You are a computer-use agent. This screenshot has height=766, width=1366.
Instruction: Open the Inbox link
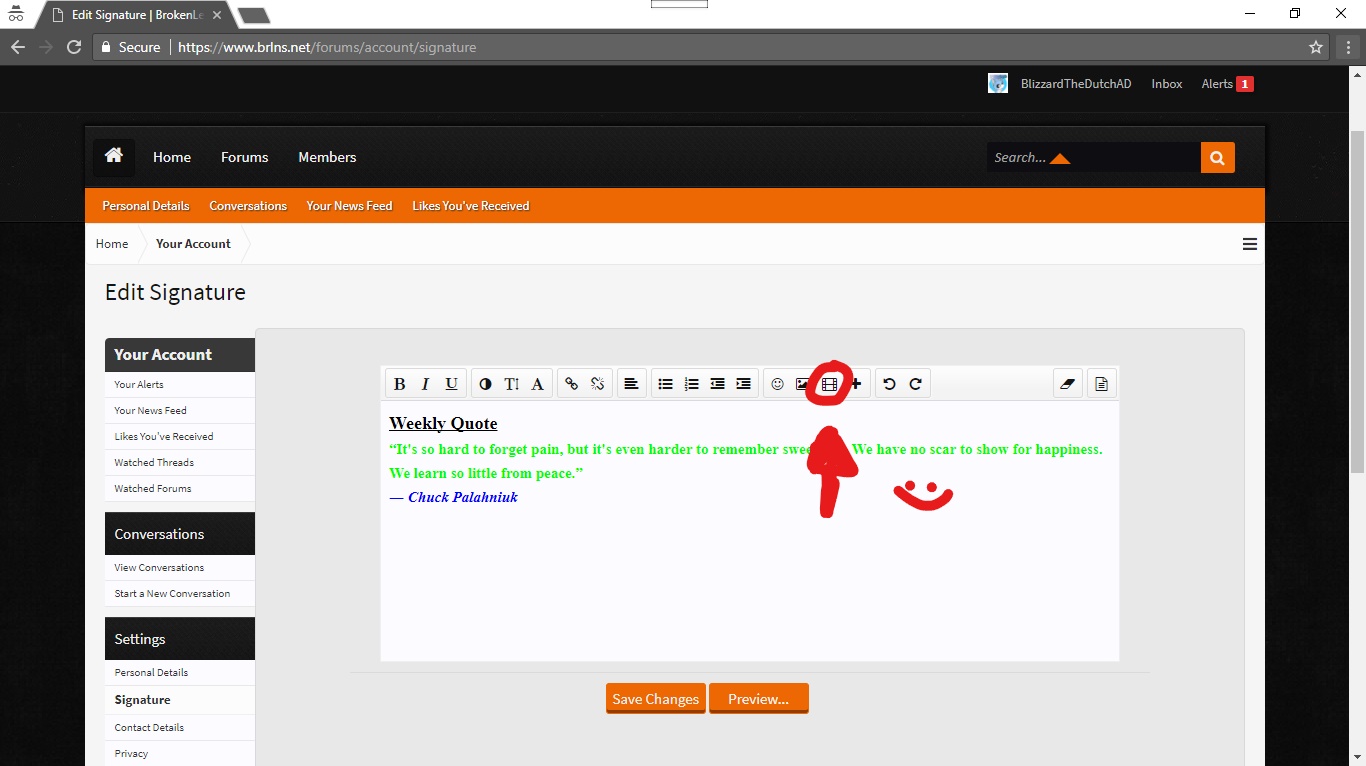tap(1167, 84)
